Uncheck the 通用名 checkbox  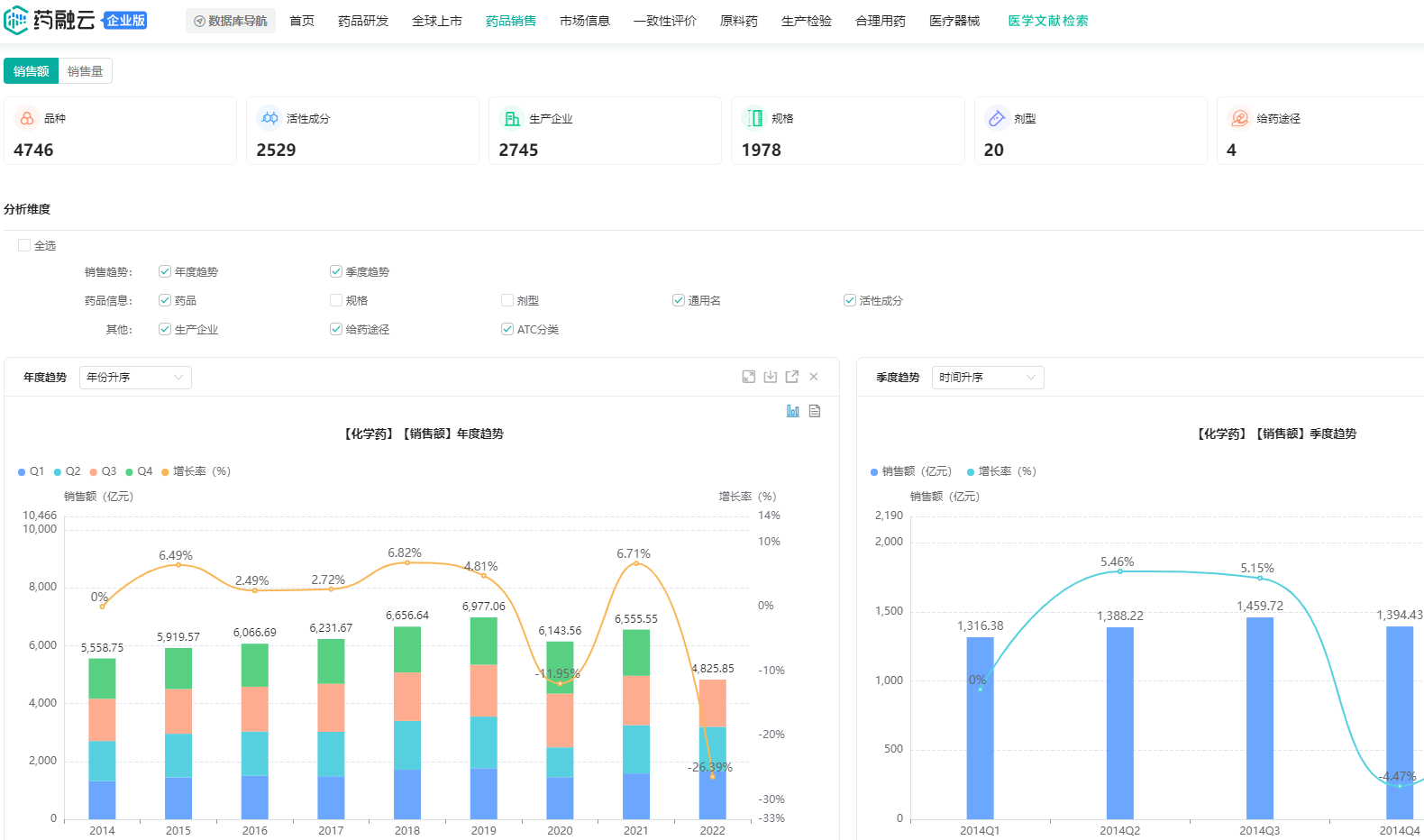[679, 300]
